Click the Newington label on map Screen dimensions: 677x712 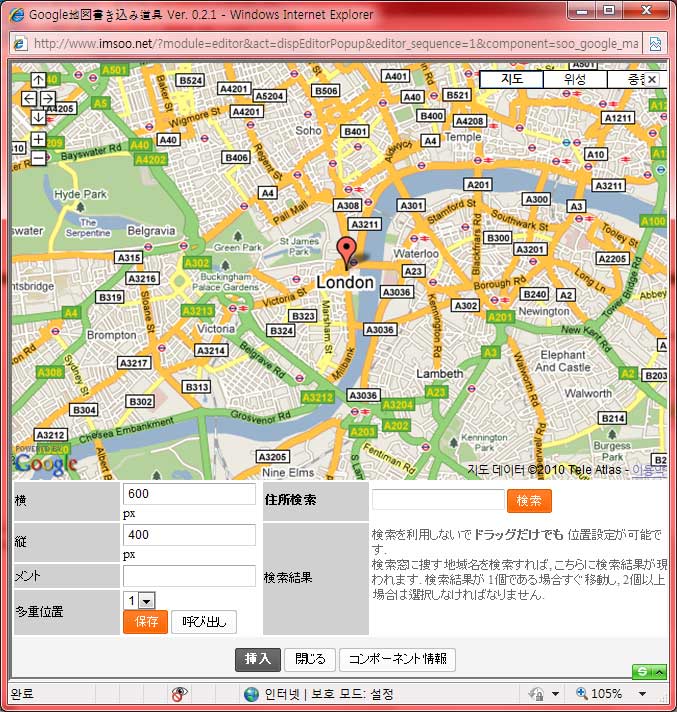[x=544, y=311]
